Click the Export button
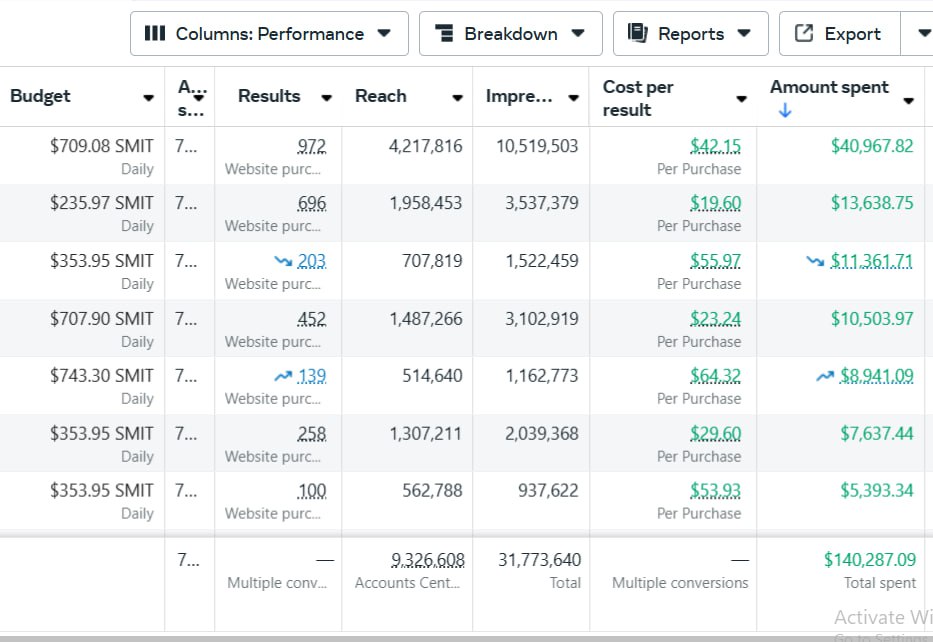This screenshot has width=933, height=642. [x=839, y=34]
